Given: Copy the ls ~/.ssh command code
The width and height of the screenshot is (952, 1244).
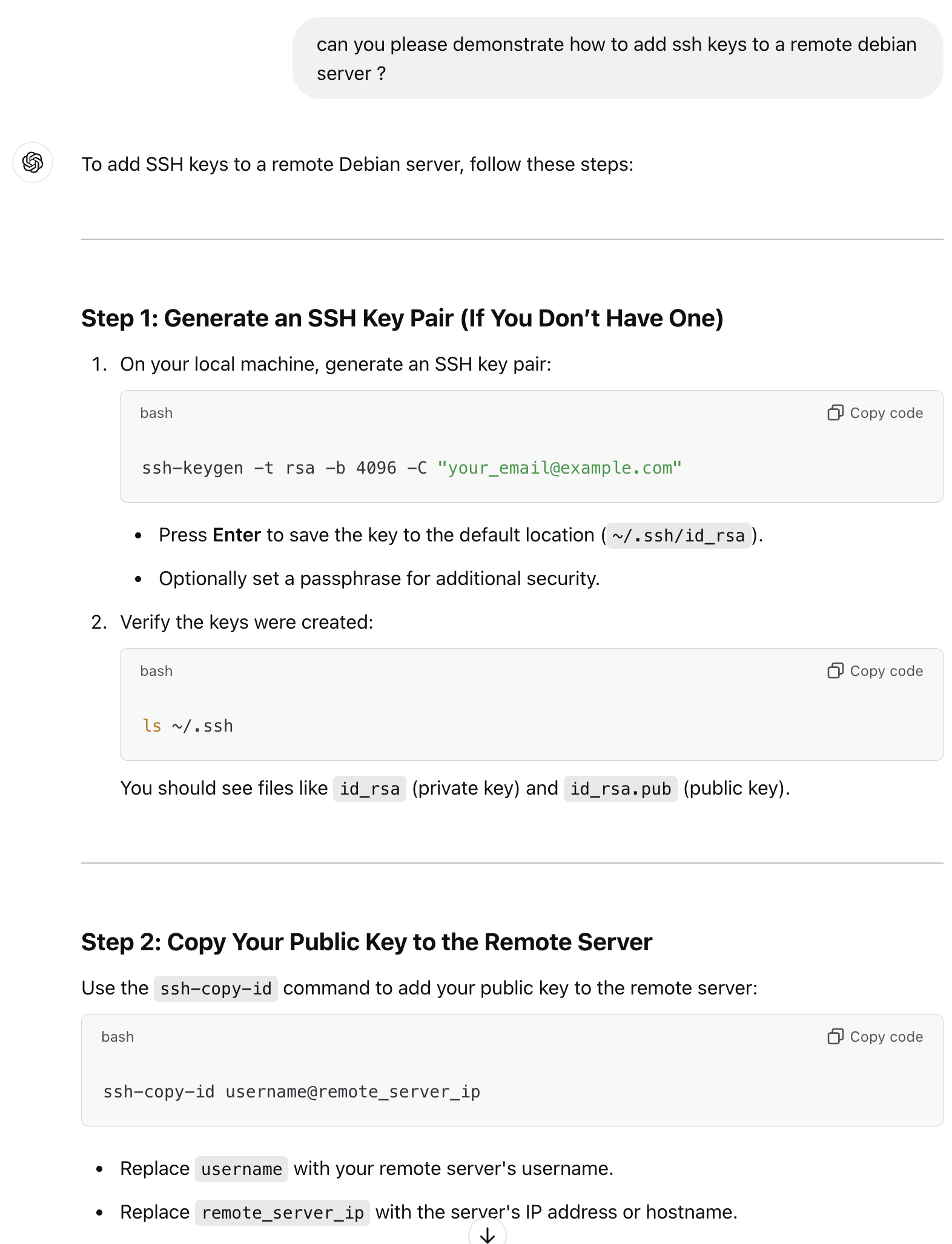Looking at the screenshot, I should point(875,671).
